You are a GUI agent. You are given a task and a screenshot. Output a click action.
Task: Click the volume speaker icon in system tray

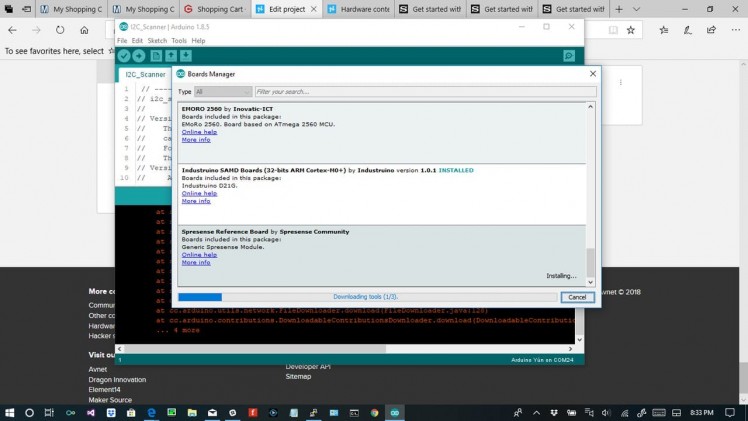[x=606, y=413]
